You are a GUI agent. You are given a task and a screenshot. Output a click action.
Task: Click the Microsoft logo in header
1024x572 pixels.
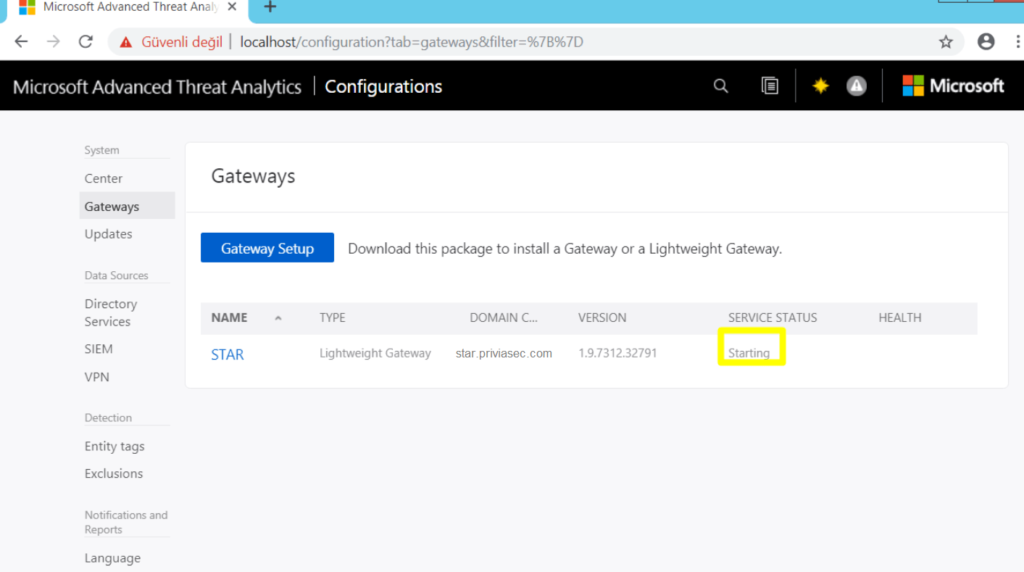(953, 86)
